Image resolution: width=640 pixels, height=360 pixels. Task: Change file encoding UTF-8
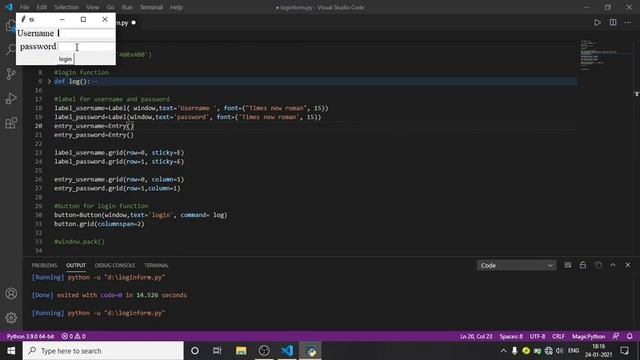537,336
